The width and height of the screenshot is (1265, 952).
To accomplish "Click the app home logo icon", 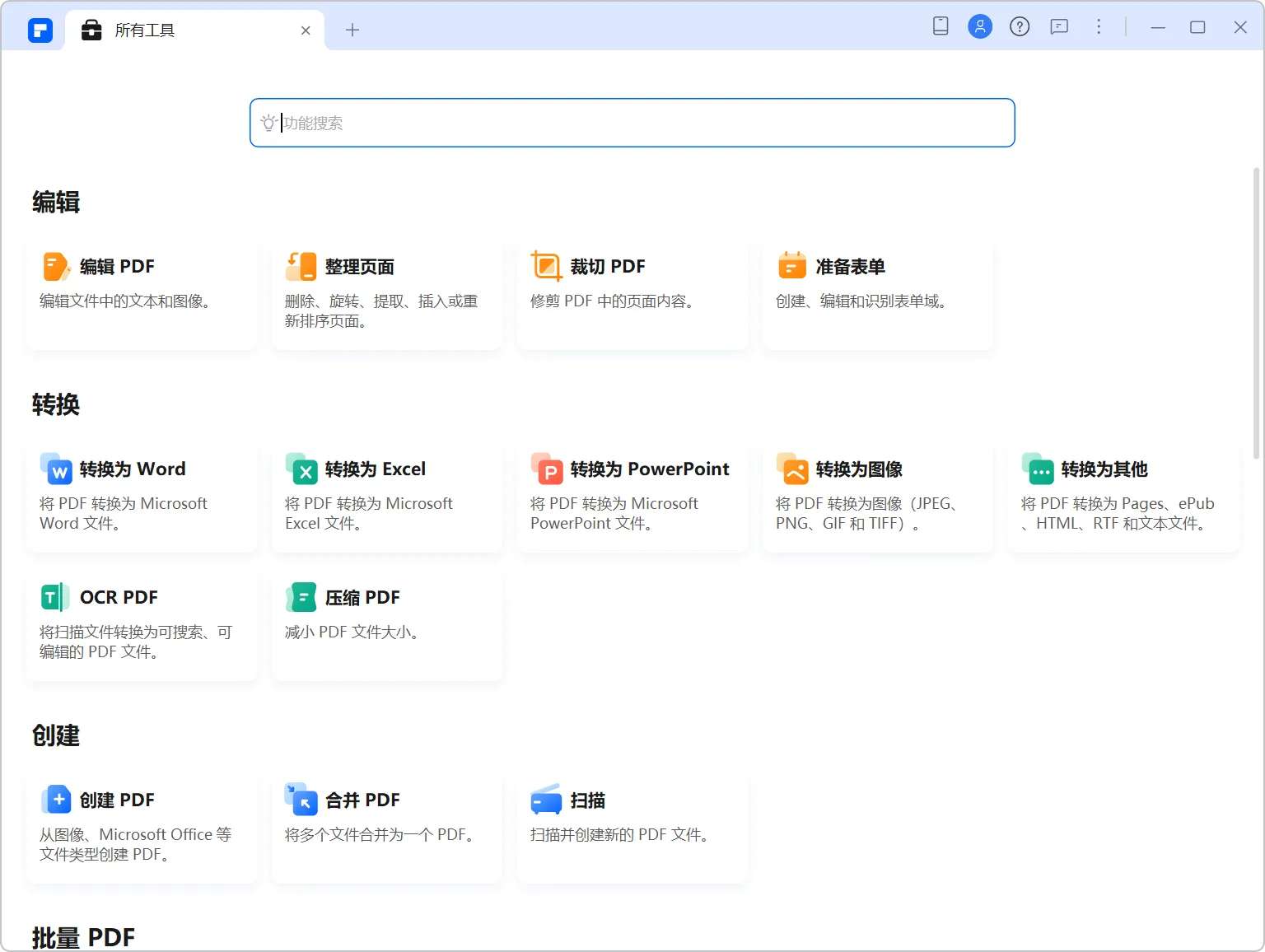I will 40,30.
